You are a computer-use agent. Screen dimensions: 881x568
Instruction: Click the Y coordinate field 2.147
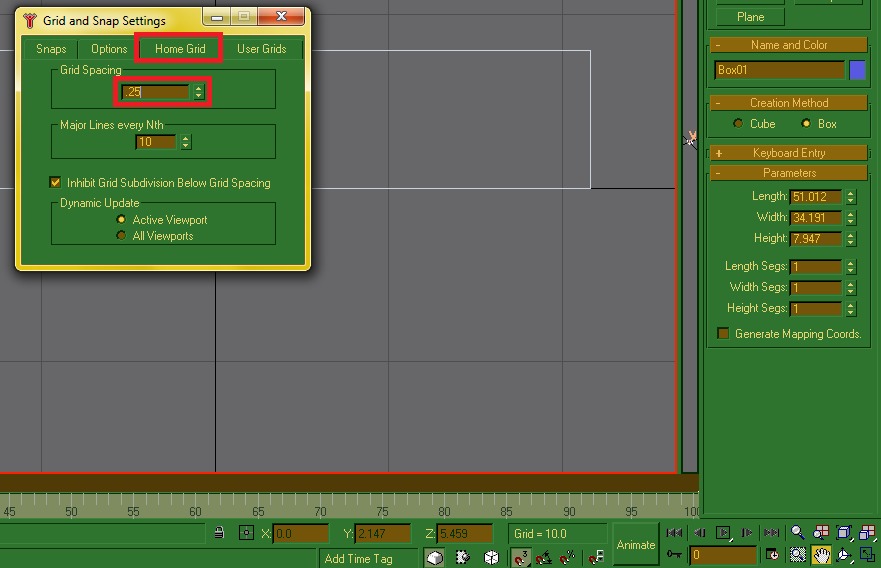383,533
